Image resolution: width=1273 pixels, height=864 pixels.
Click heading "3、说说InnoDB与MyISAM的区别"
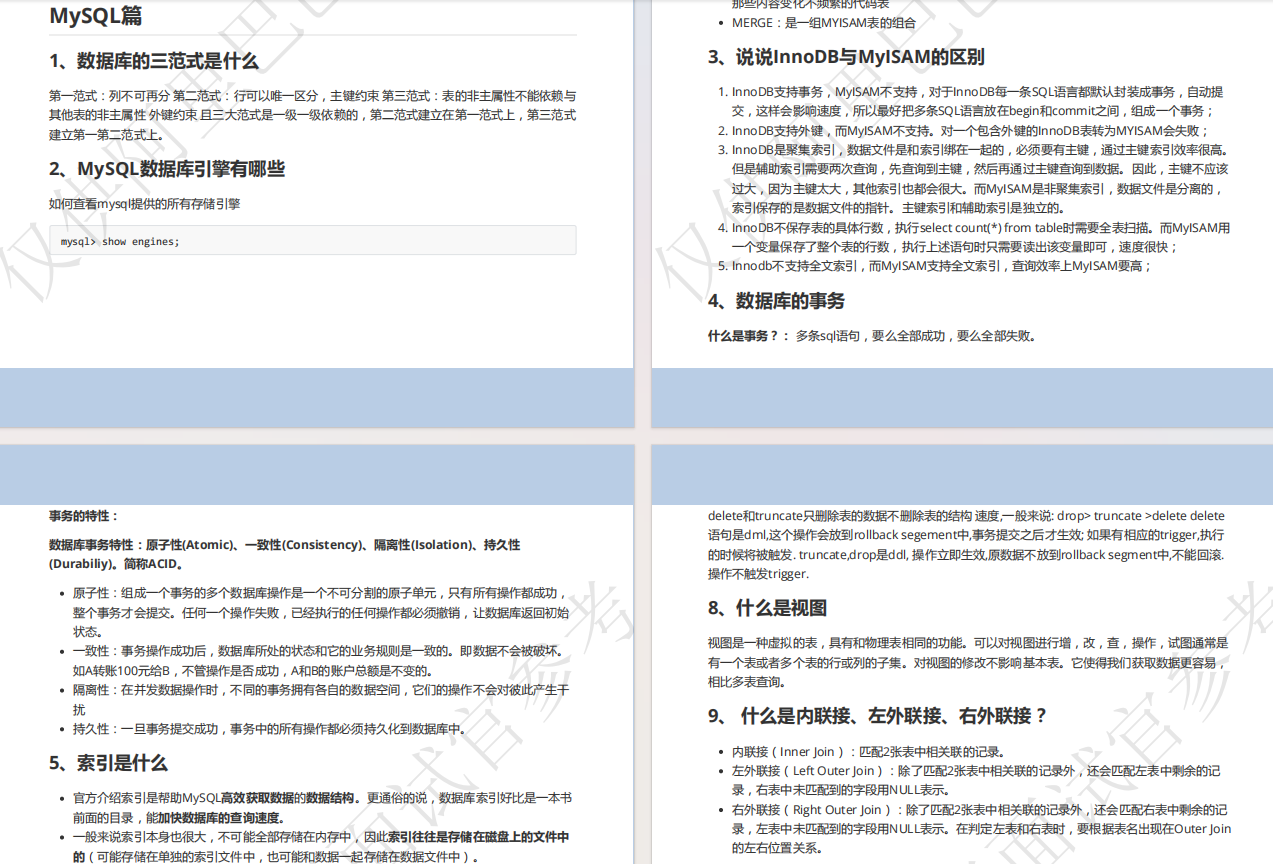point(846,57)
